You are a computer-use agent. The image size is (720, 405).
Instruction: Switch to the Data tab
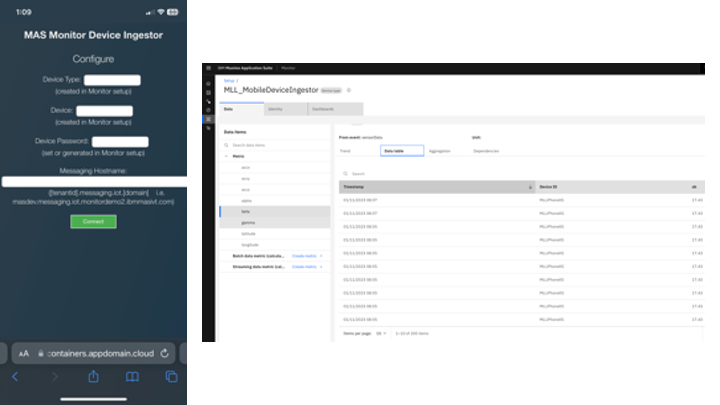(x=242, y=109)
